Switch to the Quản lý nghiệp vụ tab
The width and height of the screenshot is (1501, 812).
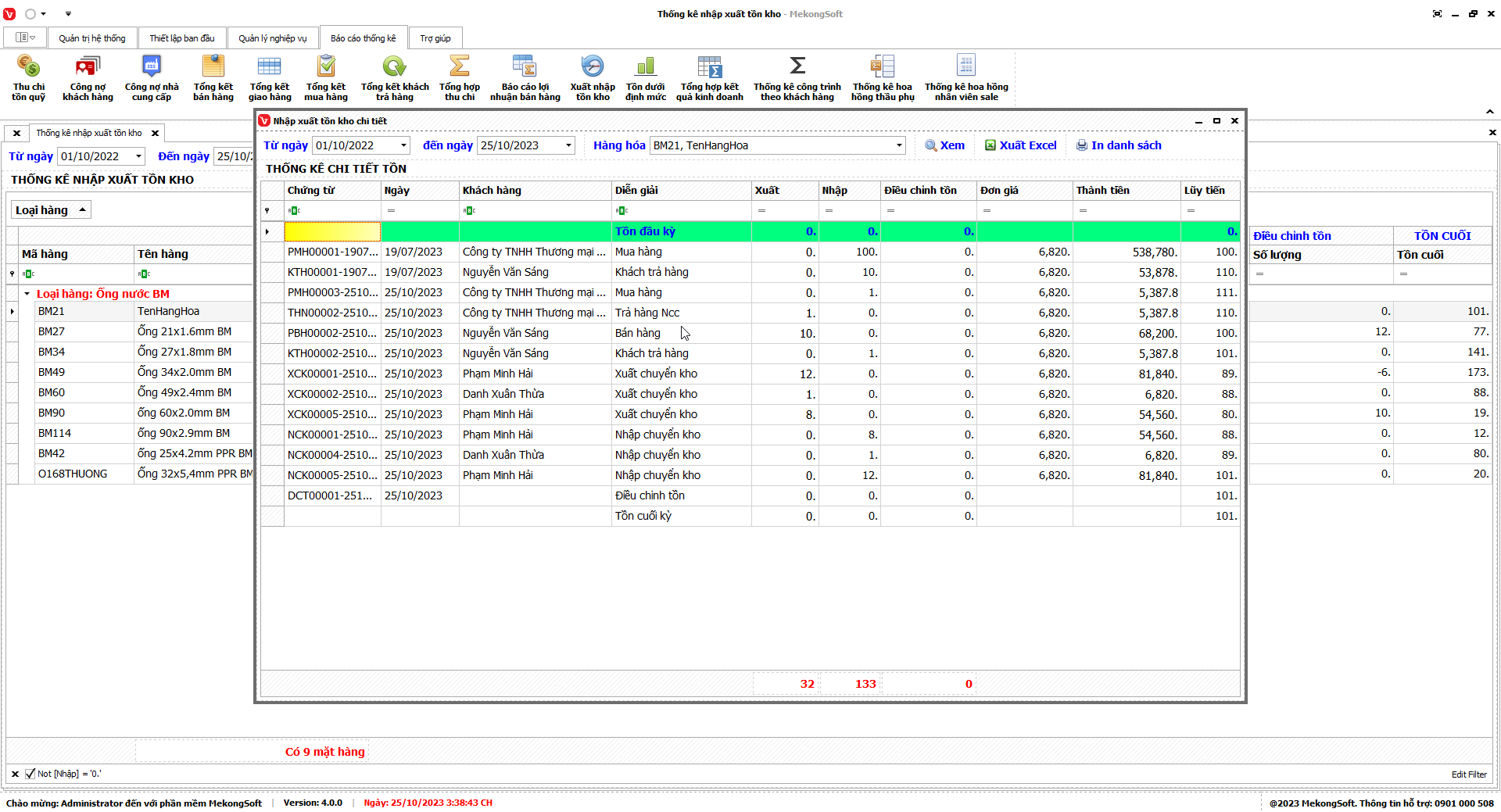point(272,38)
